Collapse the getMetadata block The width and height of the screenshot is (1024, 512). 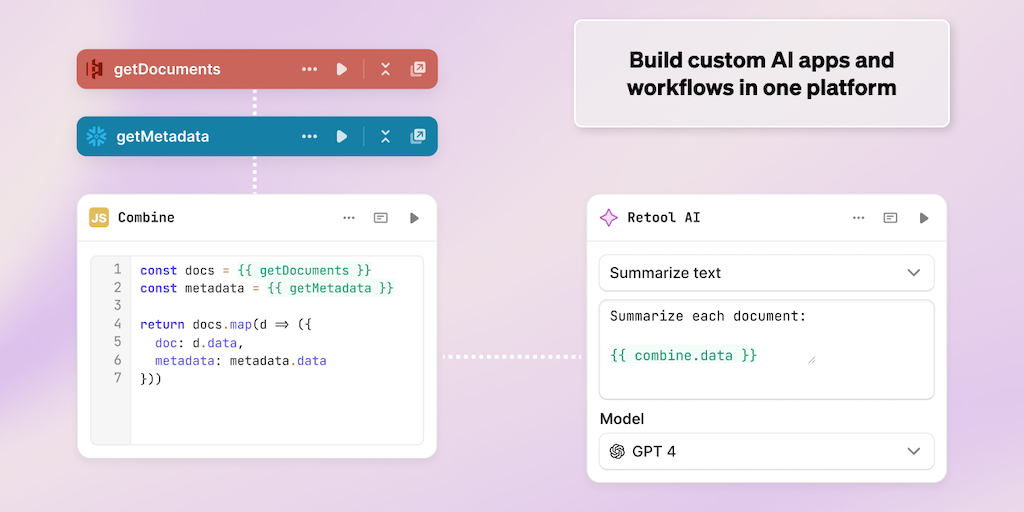pyautogui.click(x=385, y=136)
